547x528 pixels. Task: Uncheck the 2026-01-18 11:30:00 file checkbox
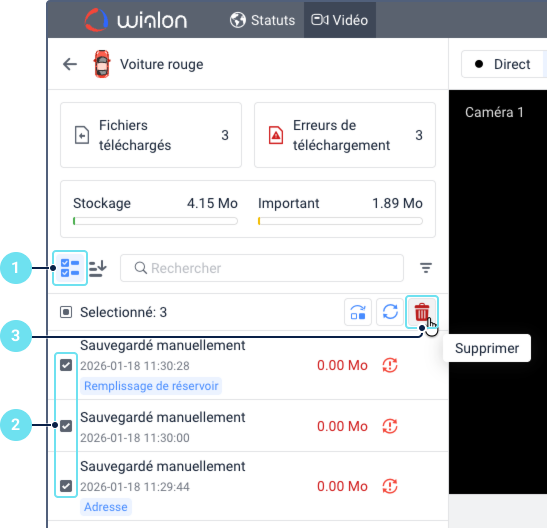coord(66,426)
